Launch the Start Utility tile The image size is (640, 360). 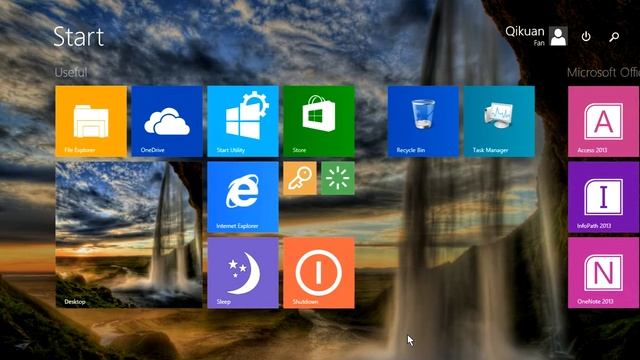pos(243,121)
